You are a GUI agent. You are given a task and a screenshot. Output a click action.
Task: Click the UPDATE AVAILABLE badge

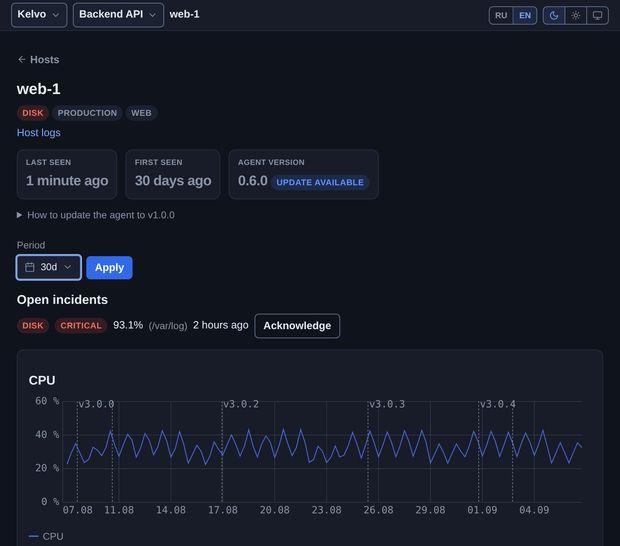[x=320, y=182]
